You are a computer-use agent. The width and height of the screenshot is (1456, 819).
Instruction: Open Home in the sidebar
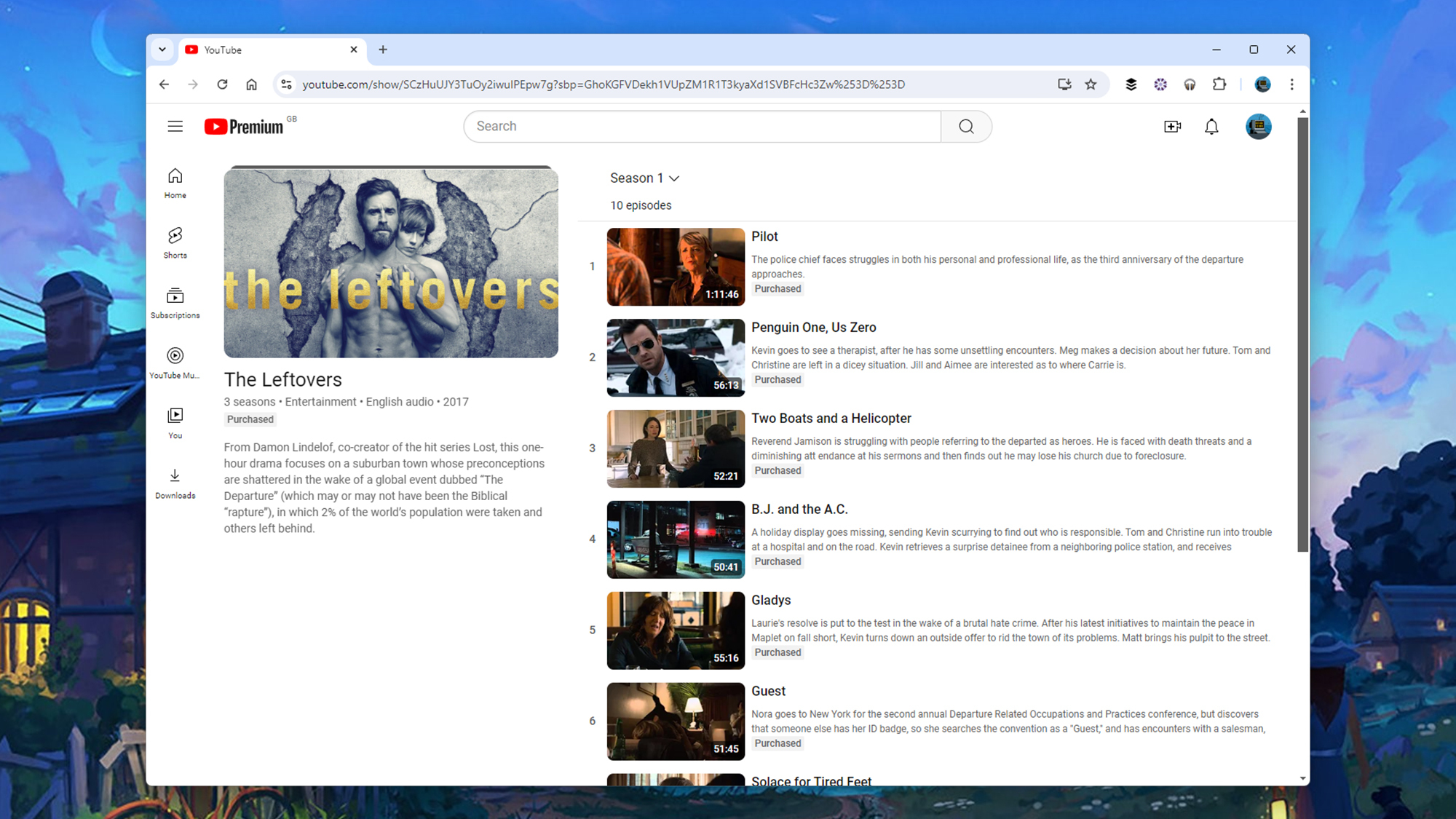[175, 183]
